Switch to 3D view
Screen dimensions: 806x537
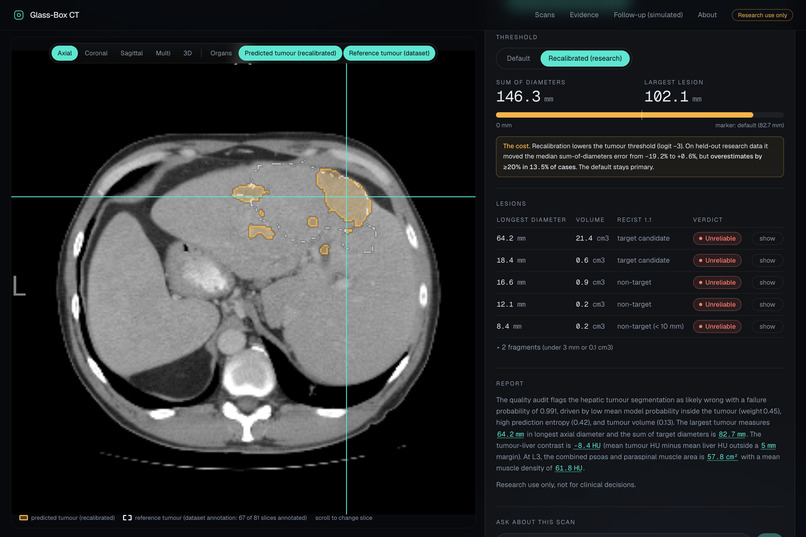point(188,53)
